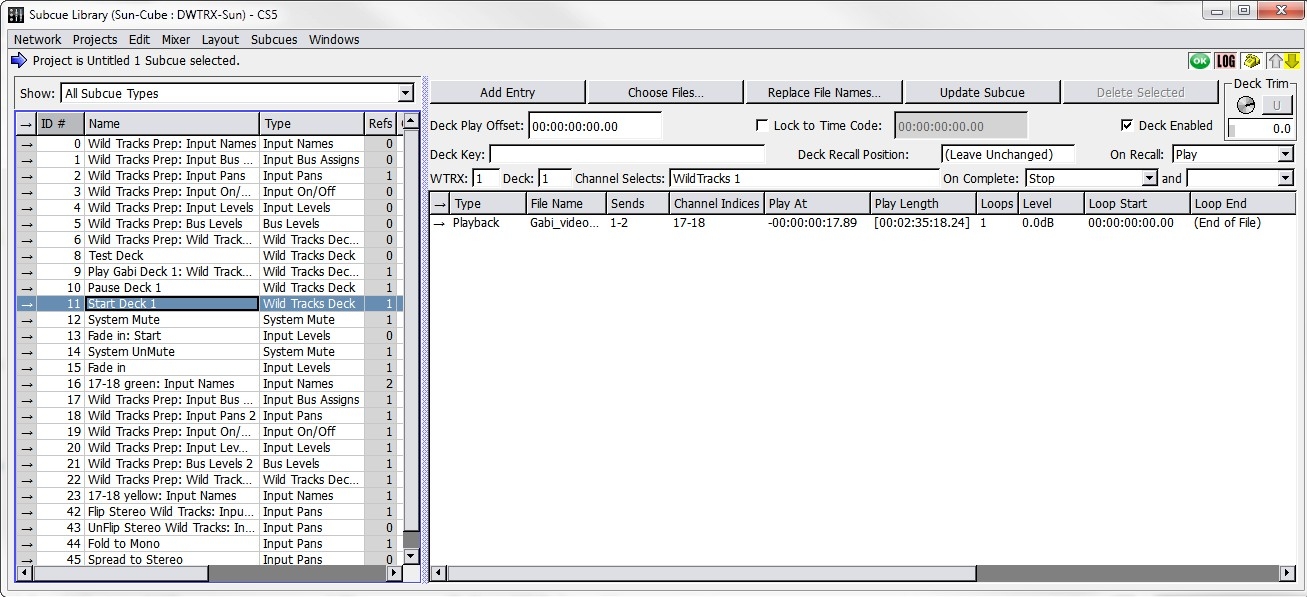The height and width of the screenshot is (597, 1307).
Task: Click the yellow down arrow icon
Action: [1291, 61]
